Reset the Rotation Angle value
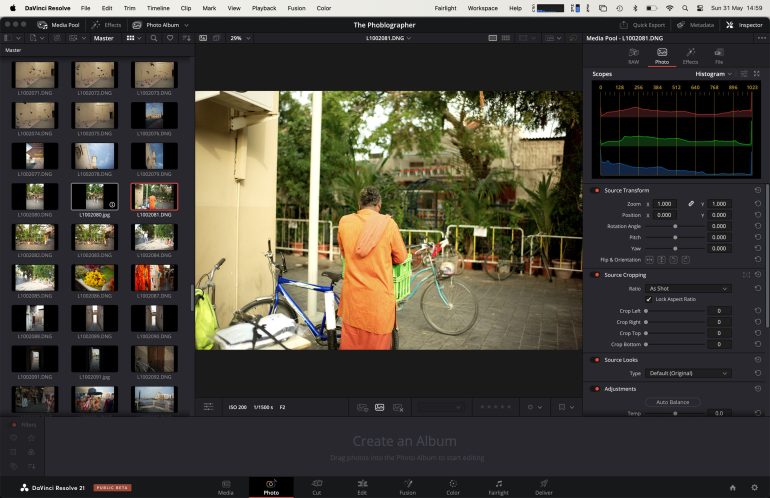The image size is (770, 498). 758,226
